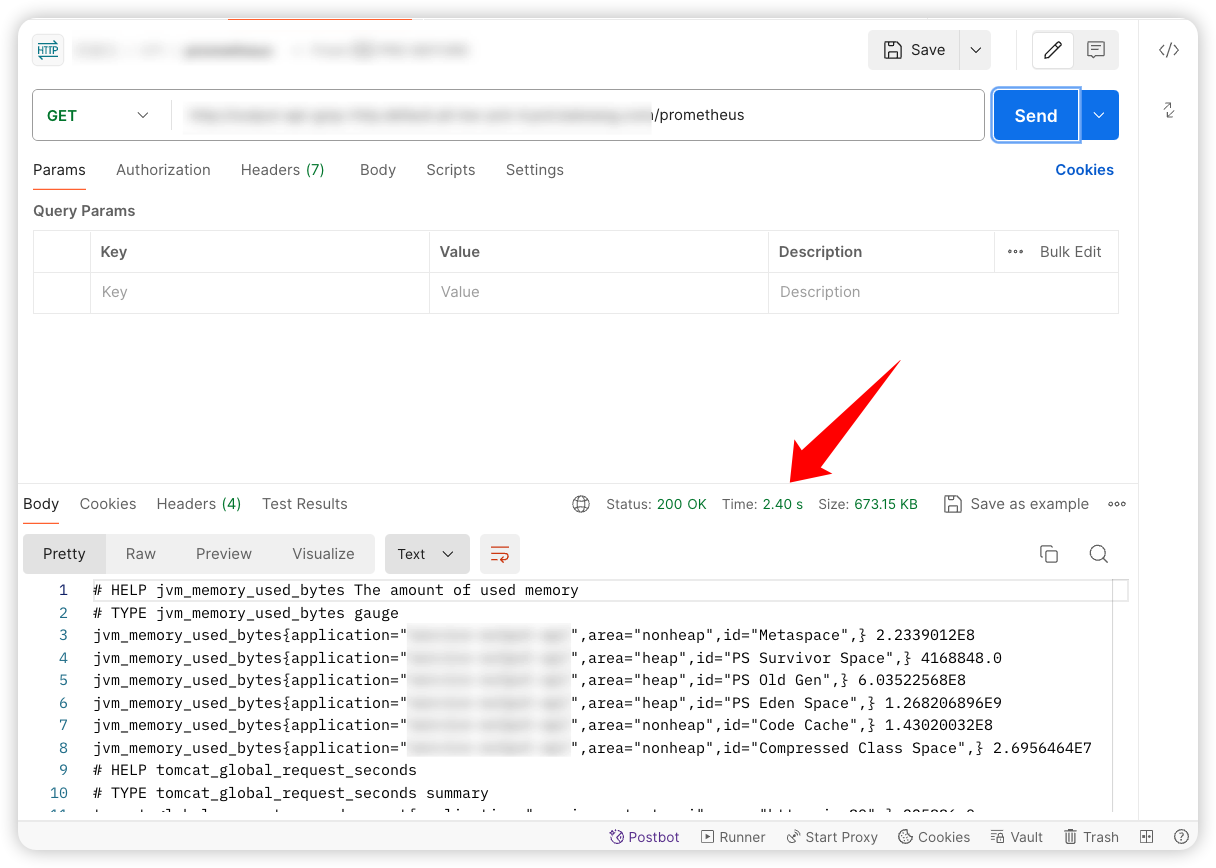Click the Status 200 OK text
Screen dimensions: 1216x868
click(x=656, y=504)
